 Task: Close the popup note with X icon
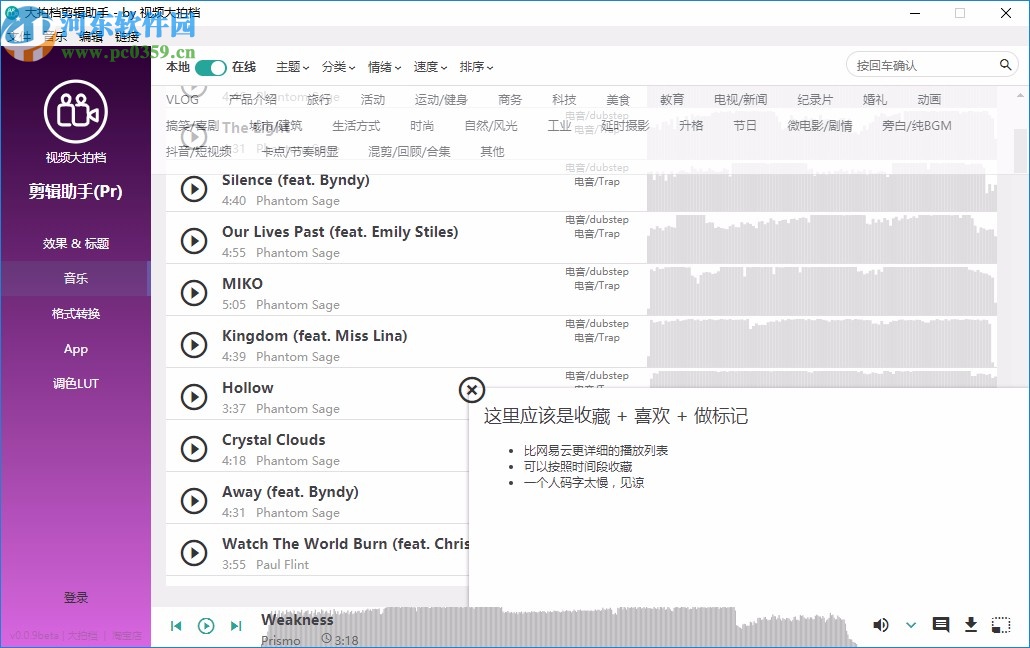coord(472,390)
